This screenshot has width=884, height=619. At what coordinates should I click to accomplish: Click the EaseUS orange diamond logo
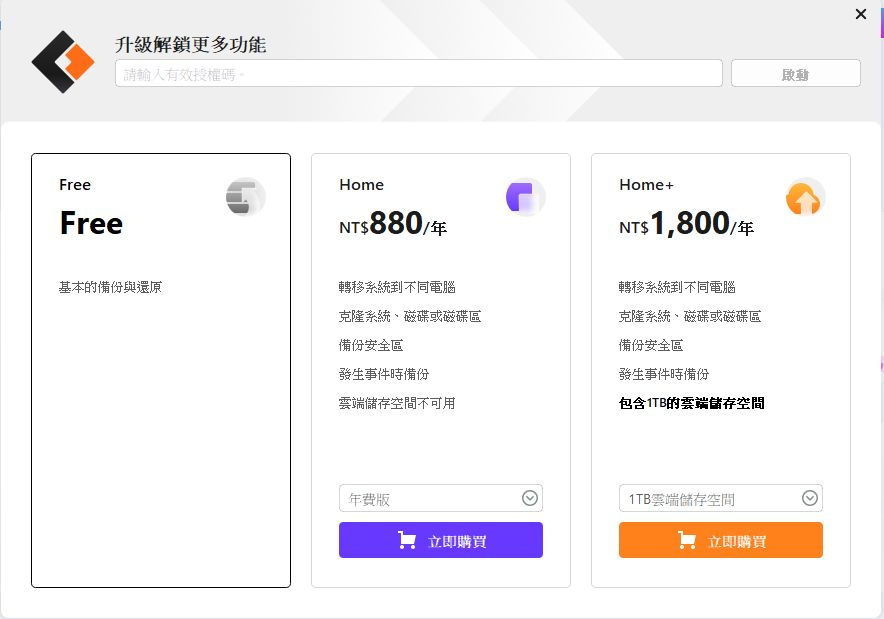tap(63, 62)
